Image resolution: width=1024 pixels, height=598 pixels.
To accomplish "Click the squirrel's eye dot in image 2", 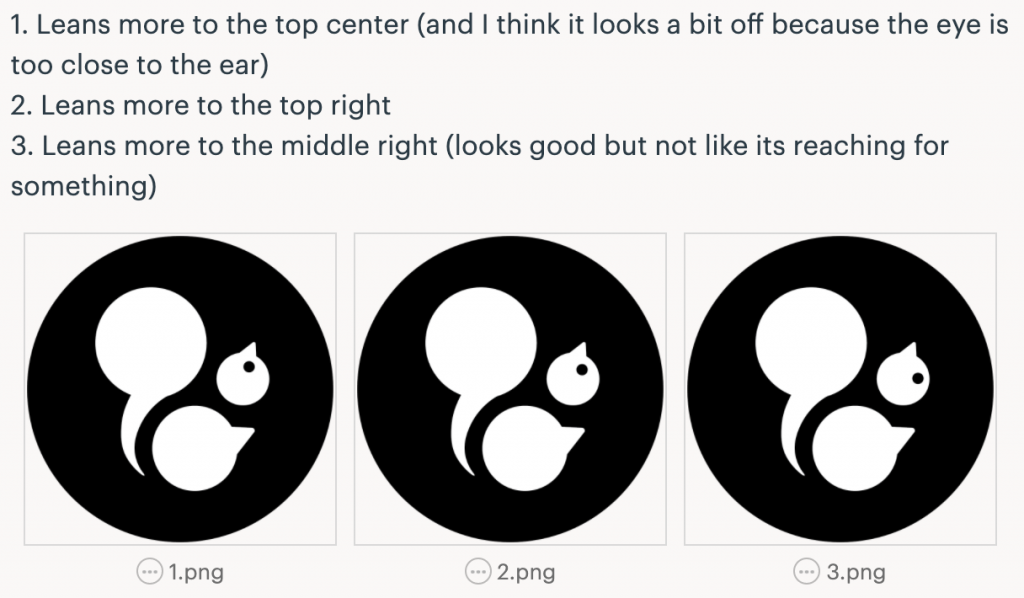I will (x=582, y=370).
